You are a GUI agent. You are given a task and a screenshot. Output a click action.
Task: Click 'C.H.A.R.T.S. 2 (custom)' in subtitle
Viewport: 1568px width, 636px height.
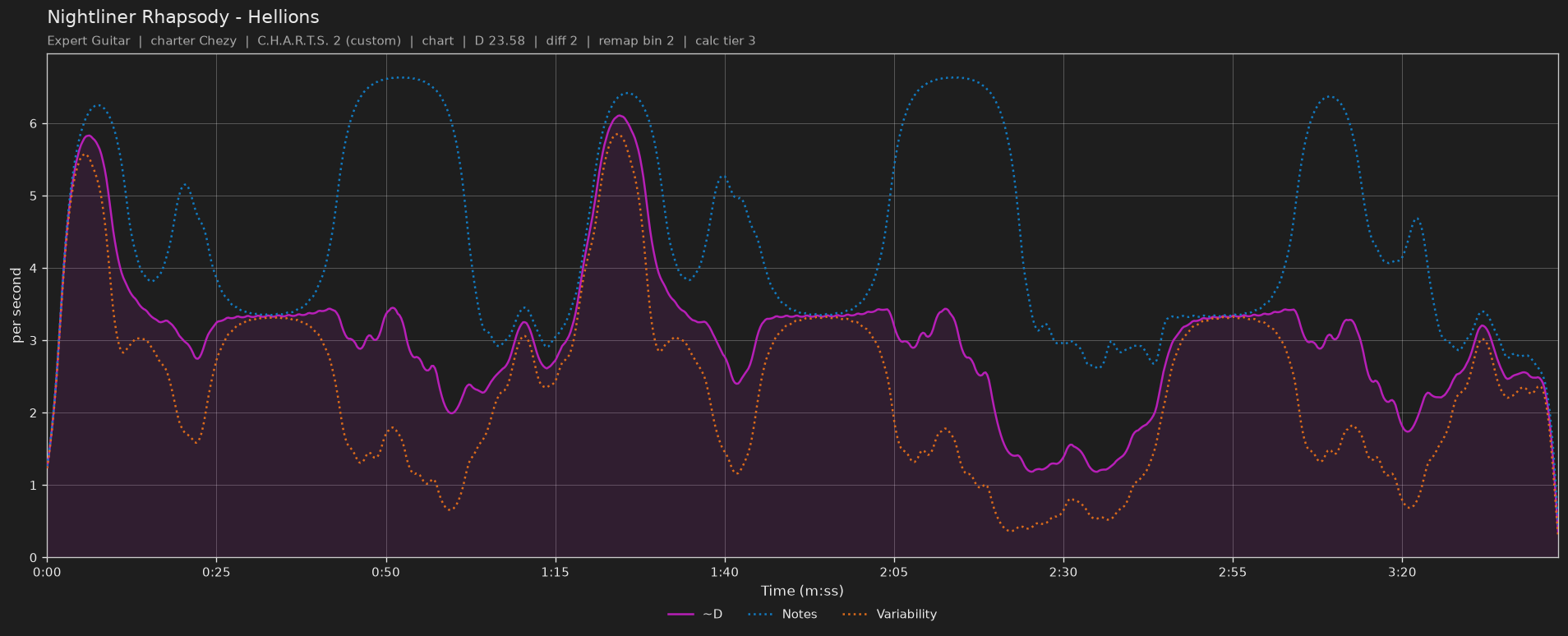pyautogui.click(x=330, y=41)
